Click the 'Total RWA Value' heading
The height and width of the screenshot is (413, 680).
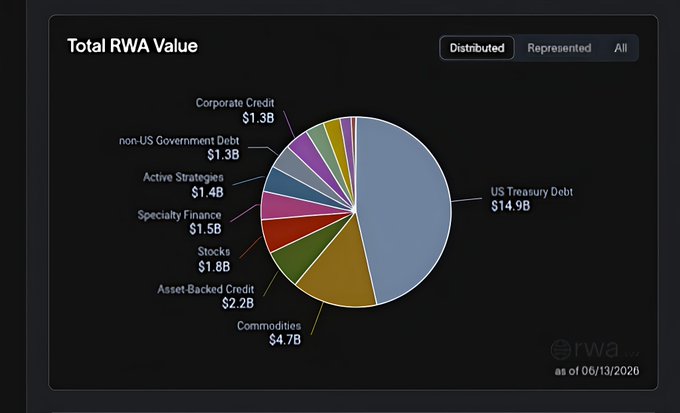click(132, 46)
